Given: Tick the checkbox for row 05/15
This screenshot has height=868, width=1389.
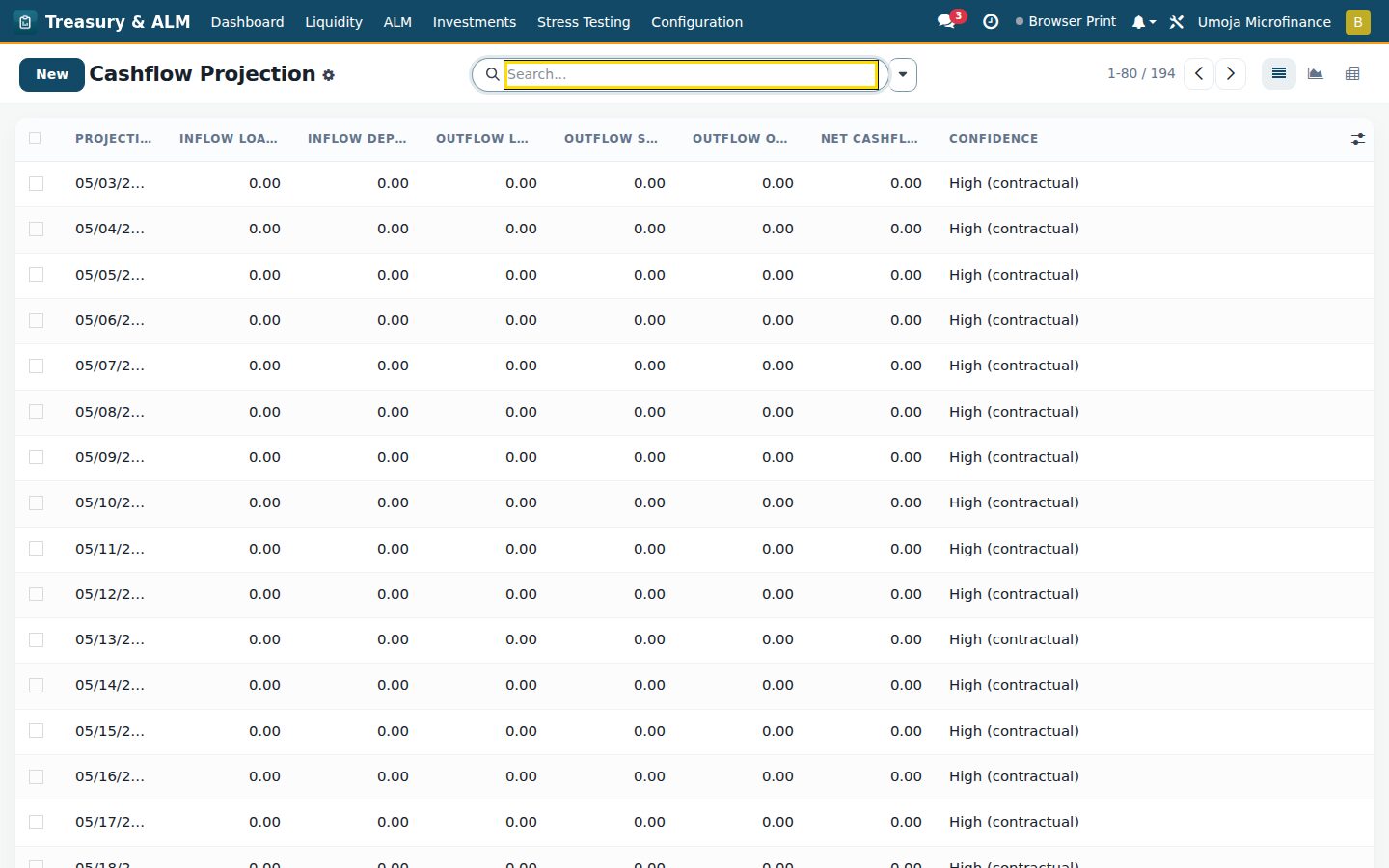Looking at the screenshot, I should [36, 731].
